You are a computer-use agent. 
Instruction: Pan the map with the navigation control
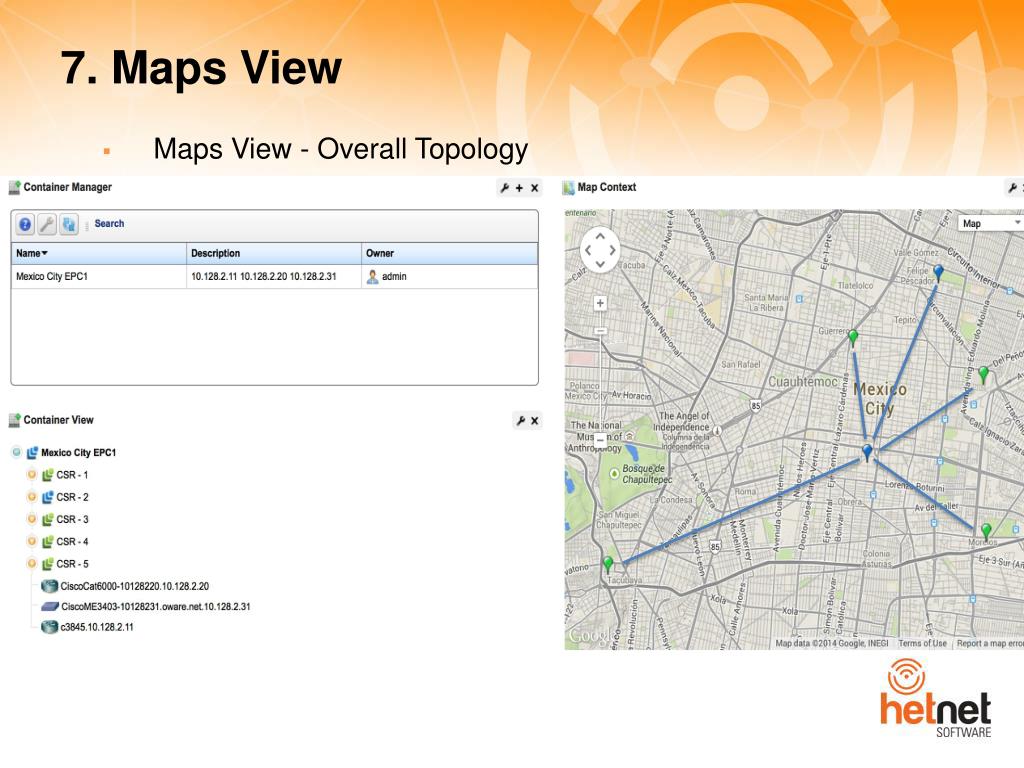600,249
